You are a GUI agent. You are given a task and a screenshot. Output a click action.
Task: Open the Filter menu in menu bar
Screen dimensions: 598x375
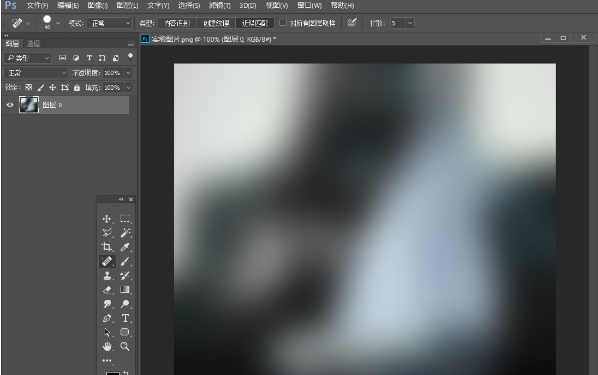(x=219, y=5)
